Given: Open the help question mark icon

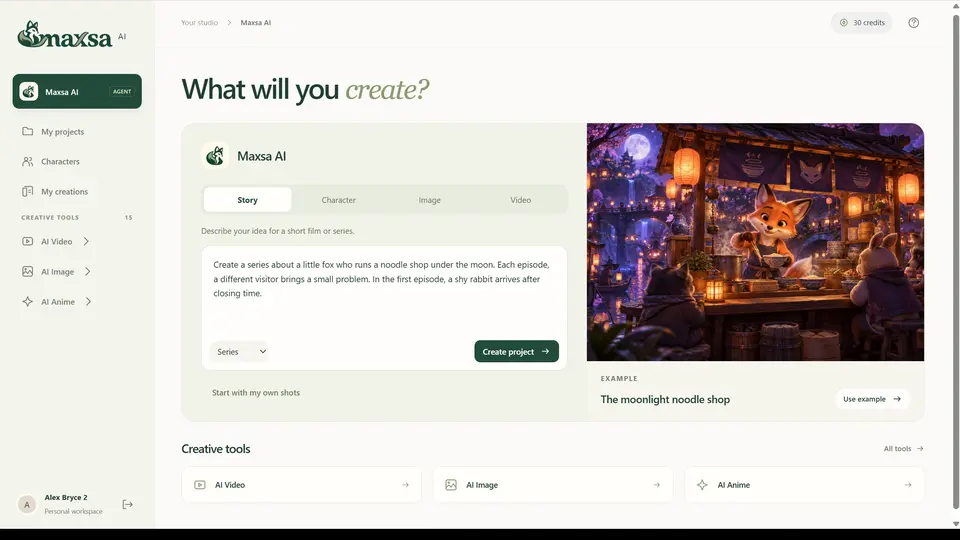Looking at the screenshot, I should click(913, 23).
